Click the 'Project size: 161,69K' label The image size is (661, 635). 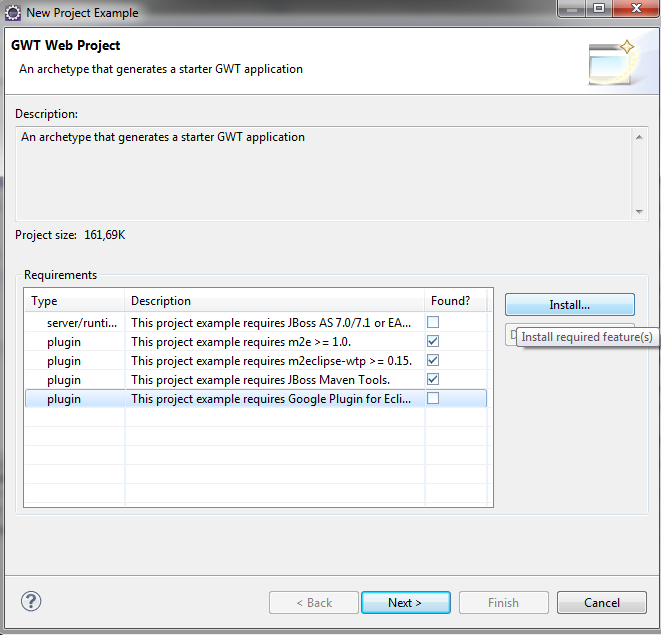[x=70, y=235]
